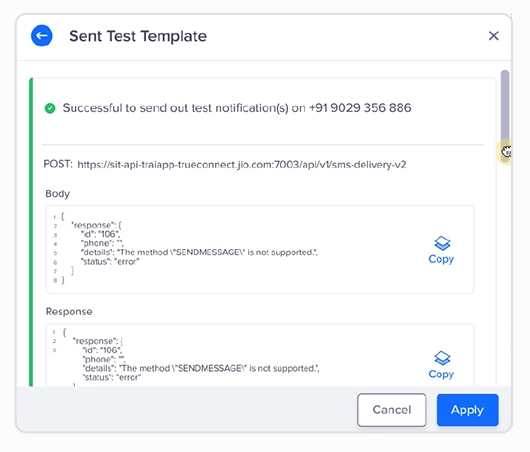Screen dimensions: 530x452
Task: Click the blue back arrow icon
Action: pos(42,35)
